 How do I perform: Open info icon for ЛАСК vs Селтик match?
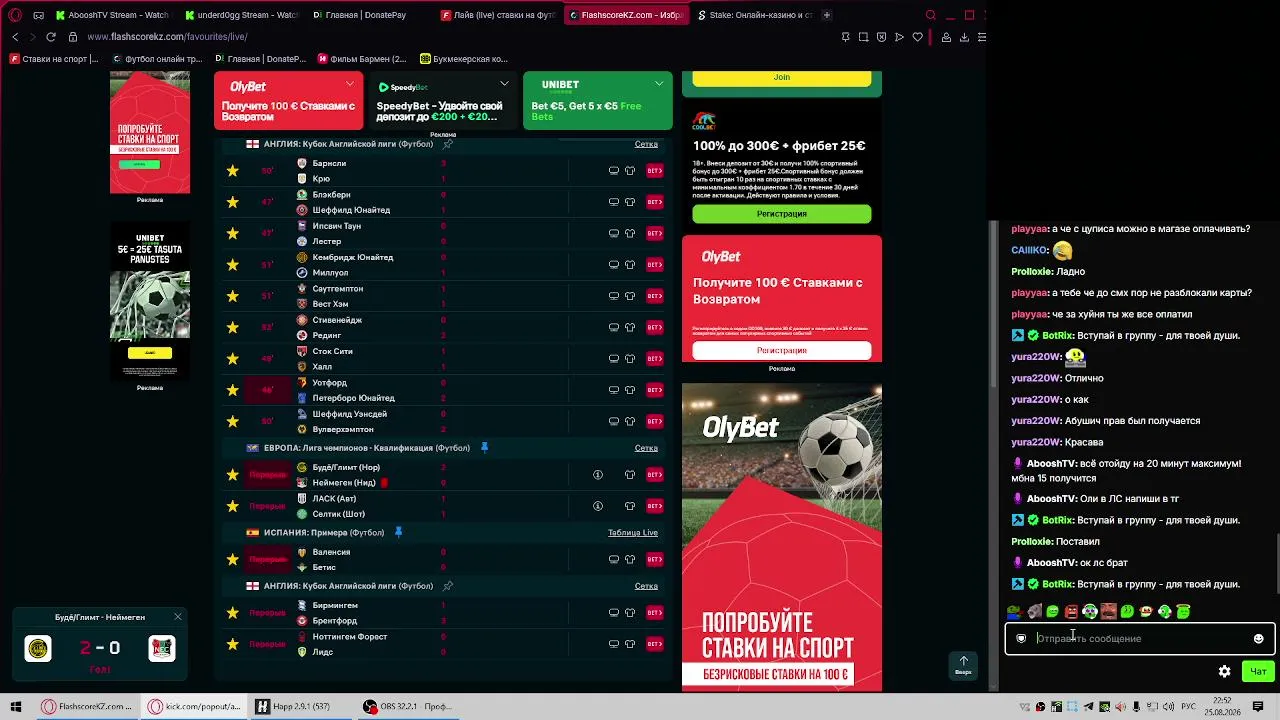click(x=598, y=506)
